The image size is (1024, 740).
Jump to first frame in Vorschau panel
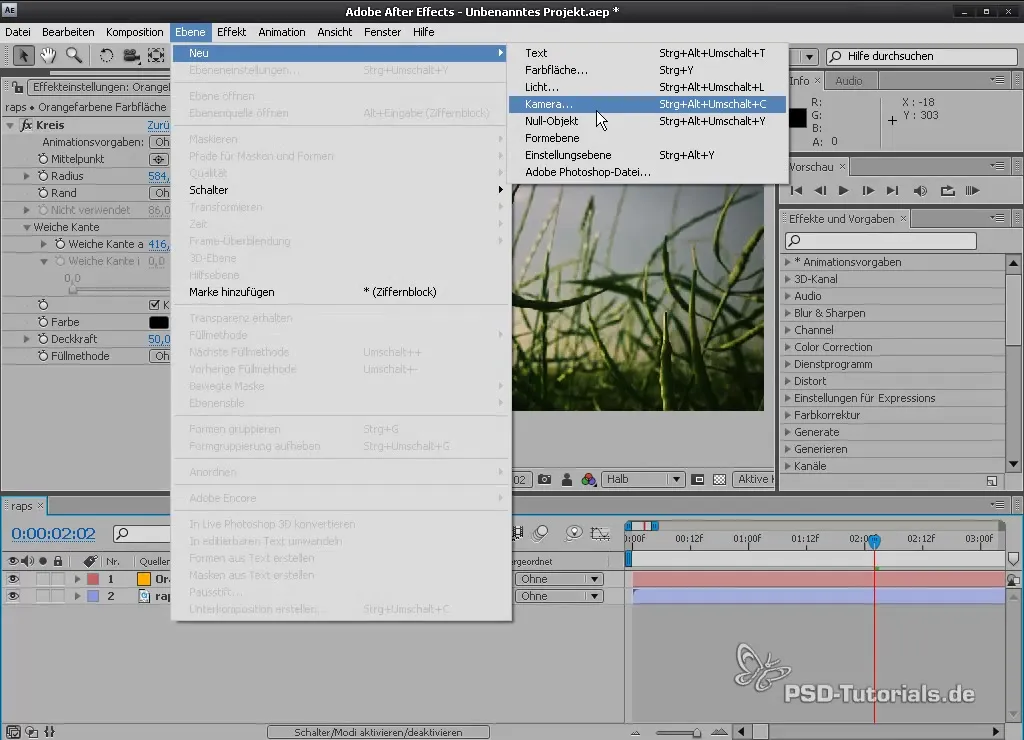pyautogui.click(x=796, y=191)
